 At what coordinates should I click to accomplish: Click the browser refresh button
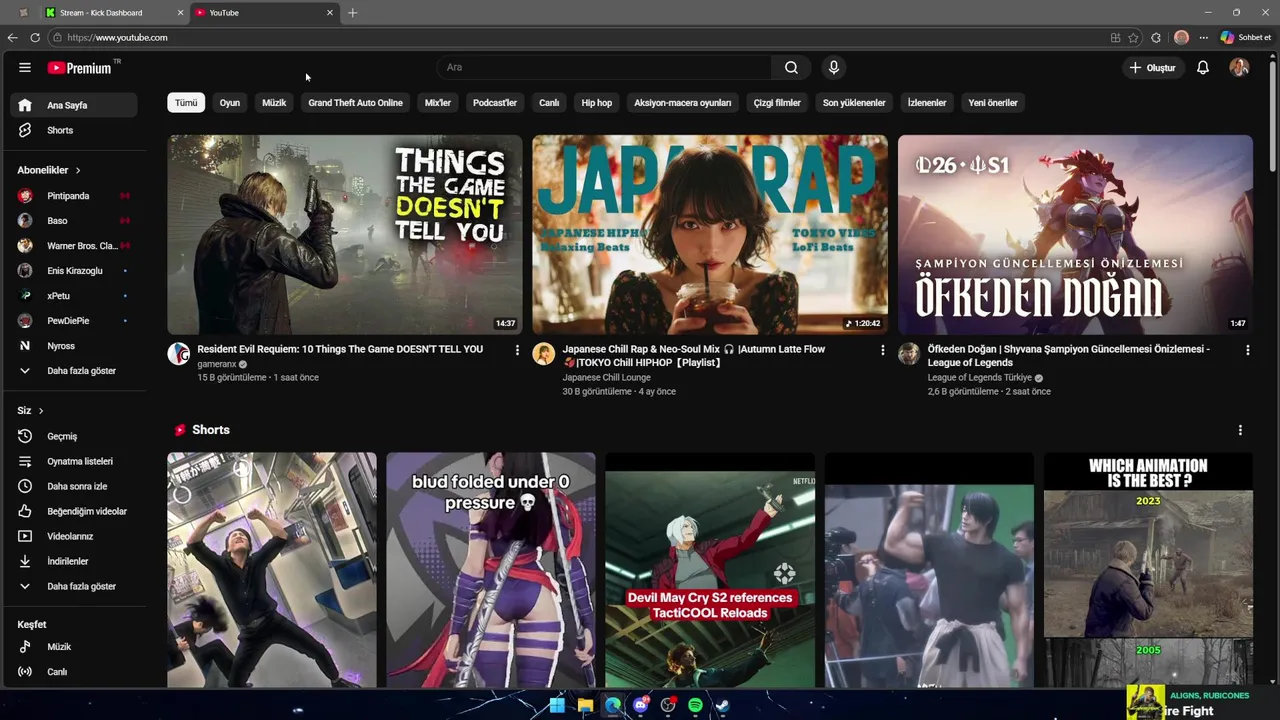[x=35, y=37]
